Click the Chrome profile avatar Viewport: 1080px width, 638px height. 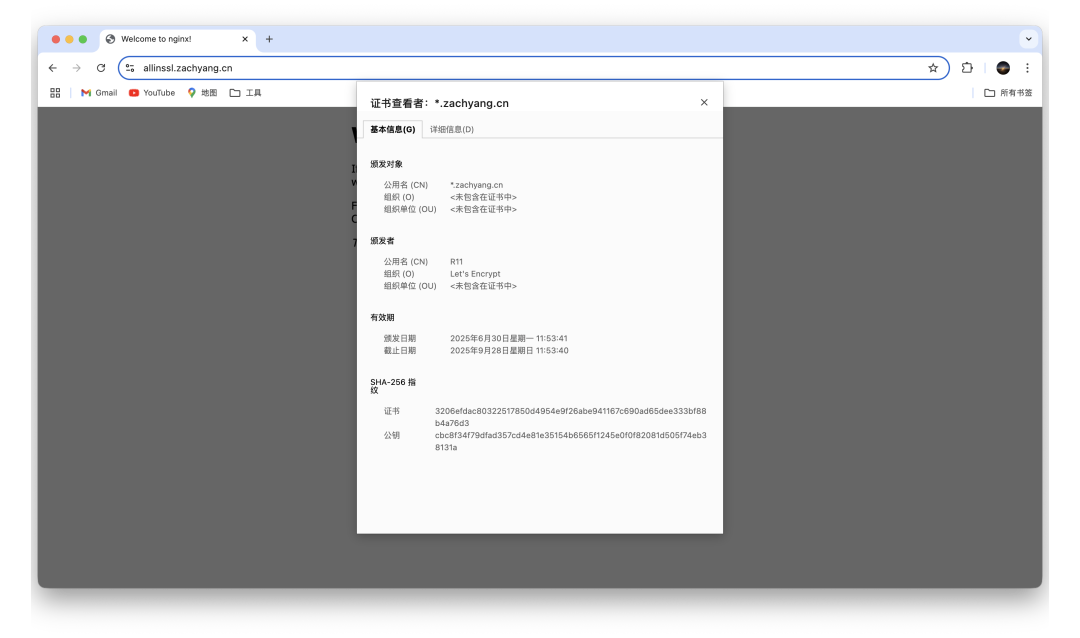point(1002,68)
